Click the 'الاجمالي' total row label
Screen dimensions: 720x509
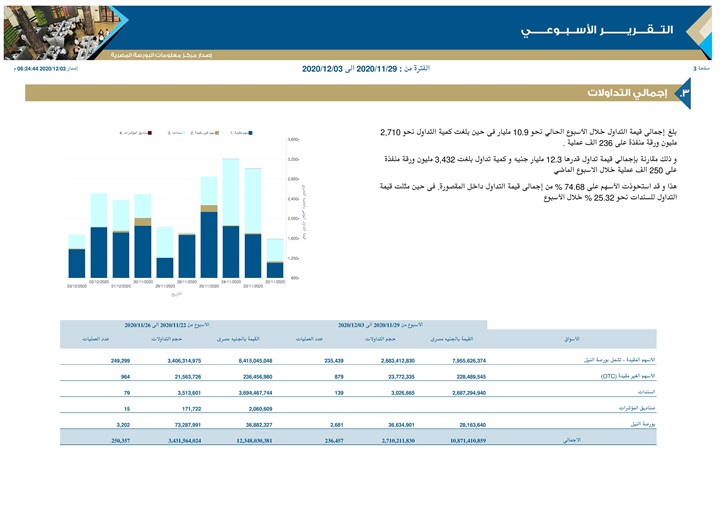click(572, 440)
